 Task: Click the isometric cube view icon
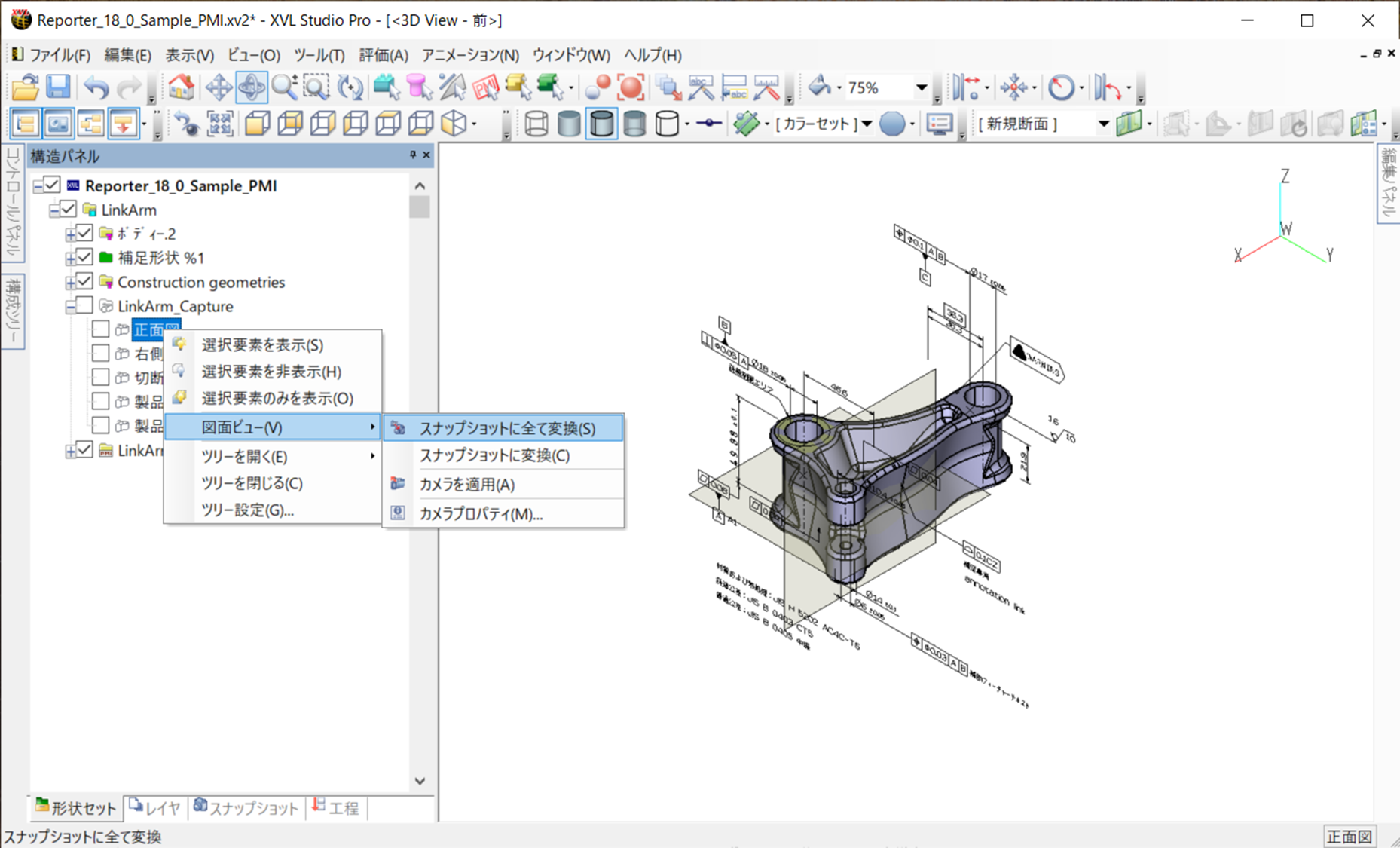click(x=454, y=124)
